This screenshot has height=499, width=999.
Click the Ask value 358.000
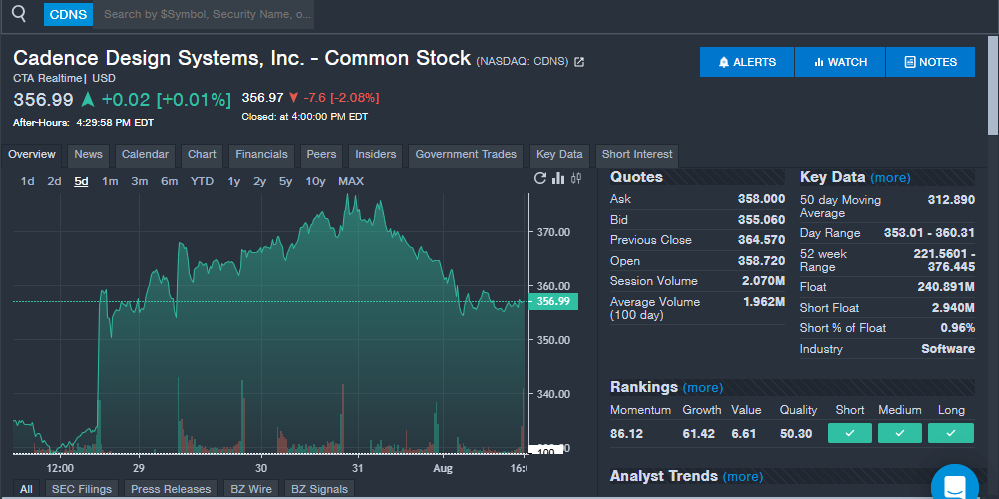pos(761,199)
